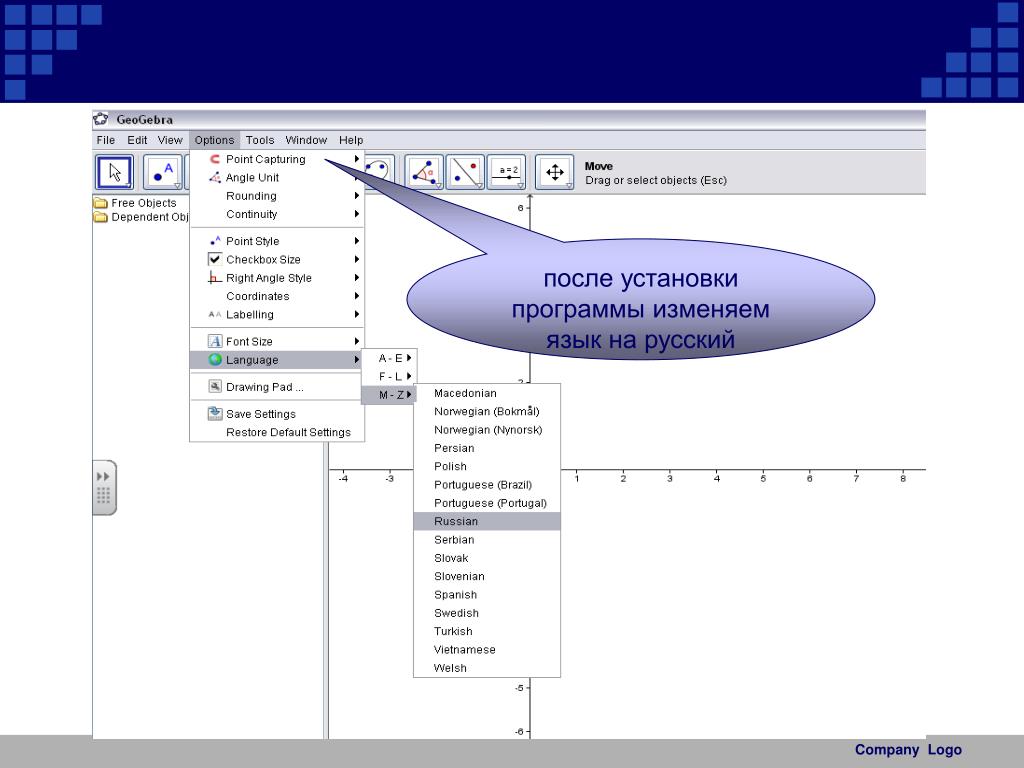Select the Reflect object about line tool

click(465, 172)
